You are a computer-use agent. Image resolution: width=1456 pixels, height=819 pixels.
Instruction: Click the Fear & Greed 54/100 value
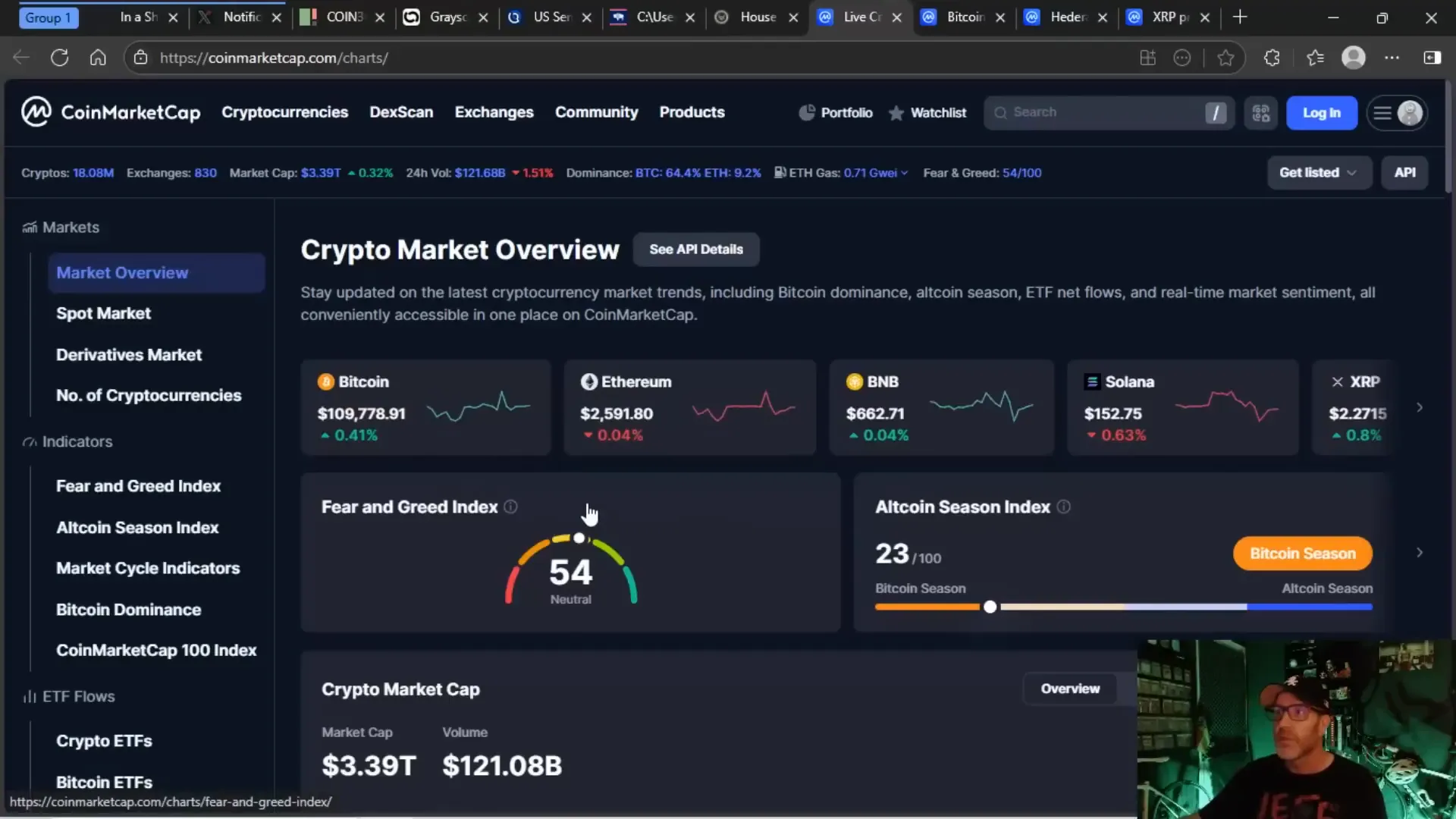pos(1021,173)
